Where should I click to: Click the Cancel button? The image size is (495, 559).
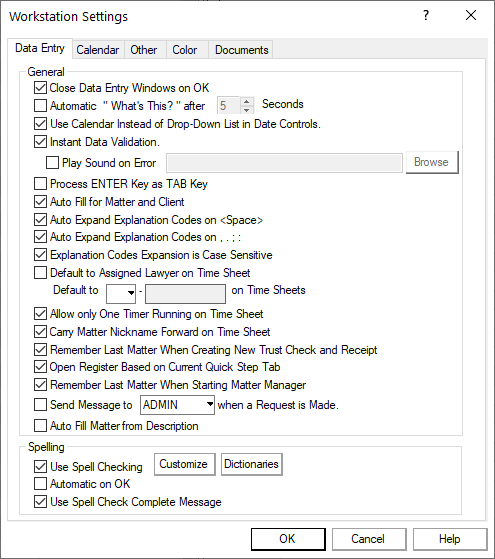[x=369, y=539]
